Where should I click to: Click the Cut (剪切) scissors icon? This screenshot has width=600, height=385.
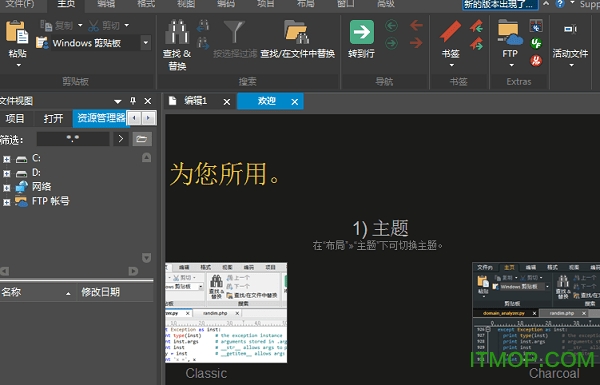[x=93, y=26]
